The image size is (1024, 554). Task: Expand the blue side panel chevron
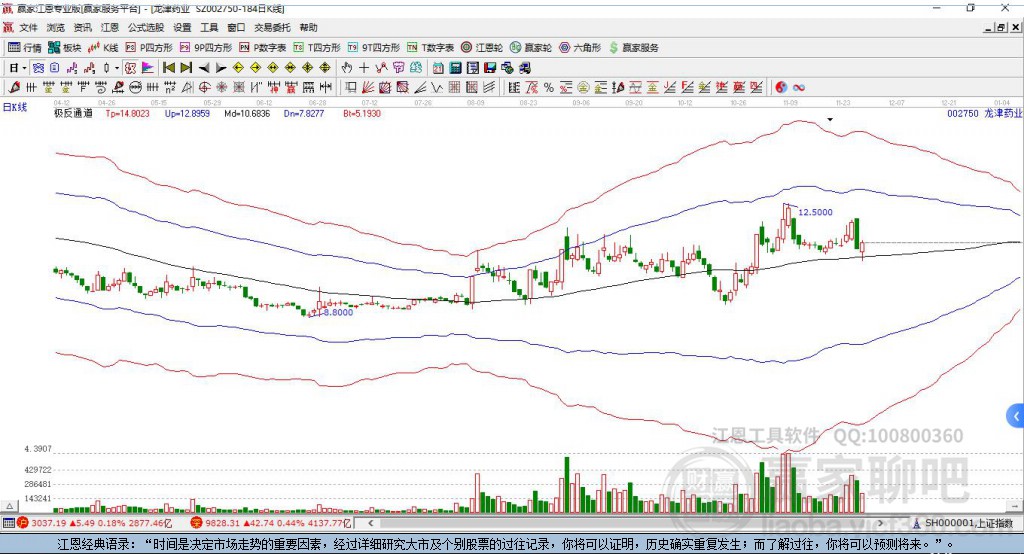coord(1016,416)
